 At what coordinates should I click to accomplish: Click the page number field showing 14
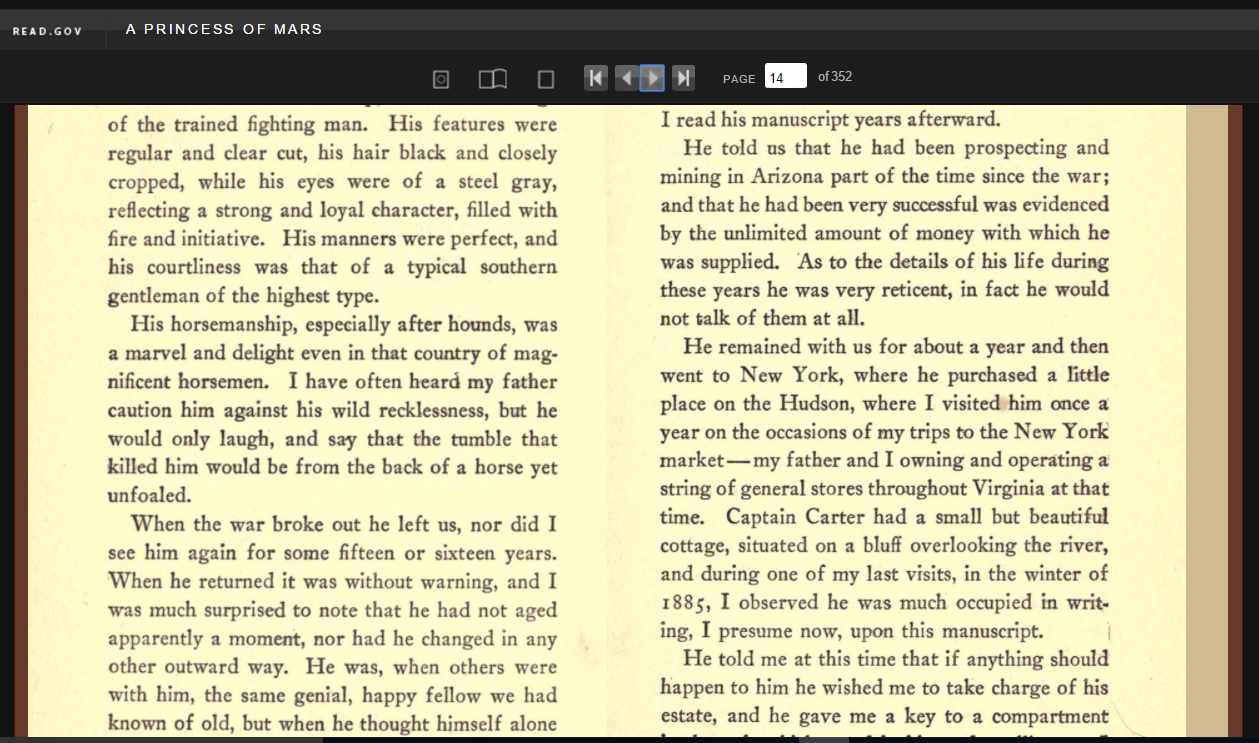pyautogui.click(x=786, y=76)
